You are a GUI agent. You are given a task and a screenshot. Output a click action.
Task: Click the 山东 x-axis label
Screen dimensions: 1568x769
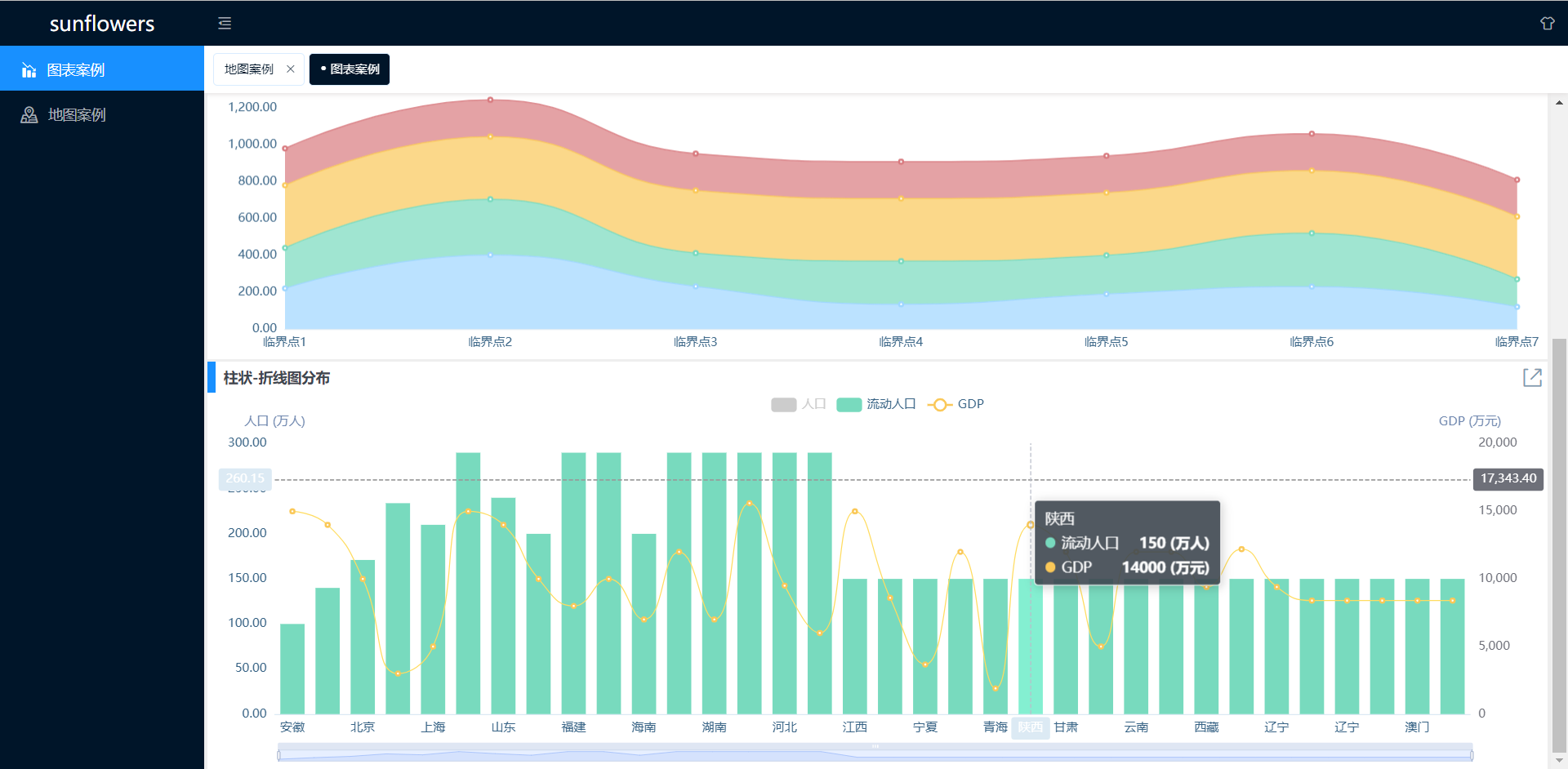[x=503, y=727]
